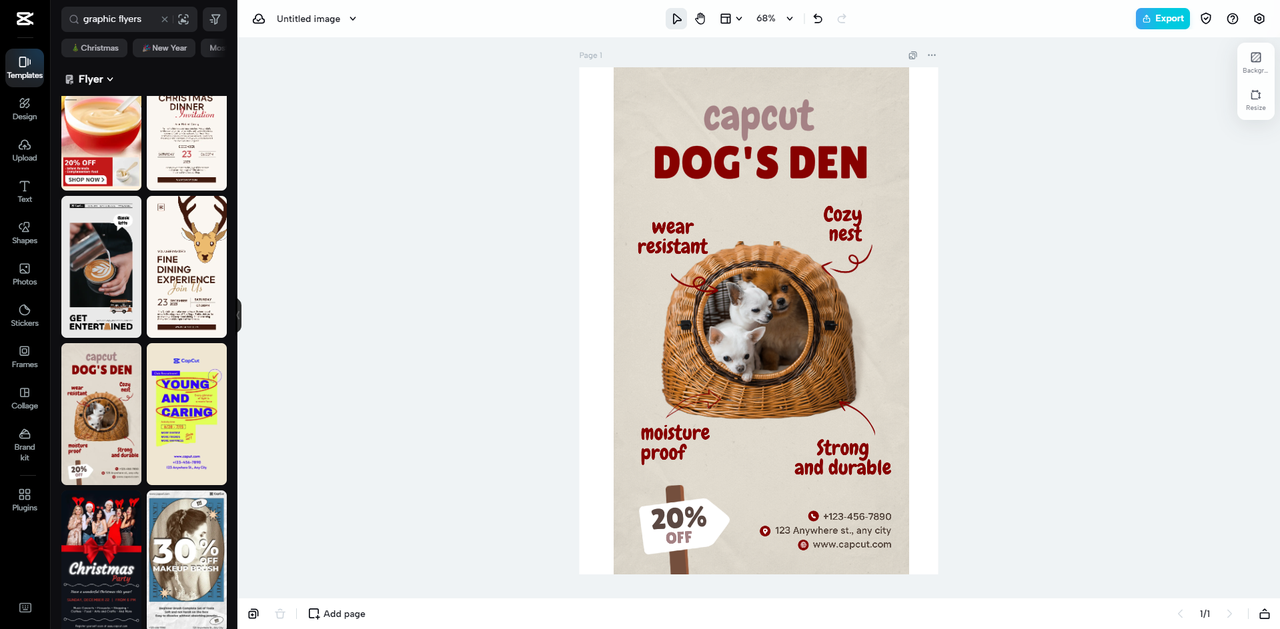The height and width of the screenshot is (629, 1280).
Task: Select the +123-456-7890 phone text
Action: pos(857,517)
